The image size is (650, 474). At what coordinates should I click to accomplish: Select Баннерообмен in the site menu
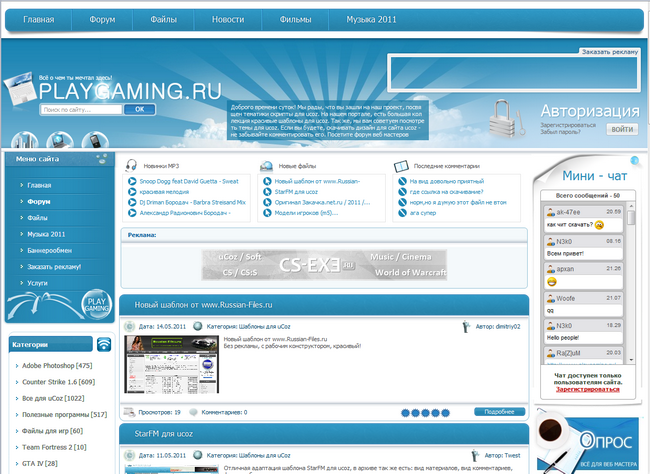pyautogui.click(x=49, y=250)
